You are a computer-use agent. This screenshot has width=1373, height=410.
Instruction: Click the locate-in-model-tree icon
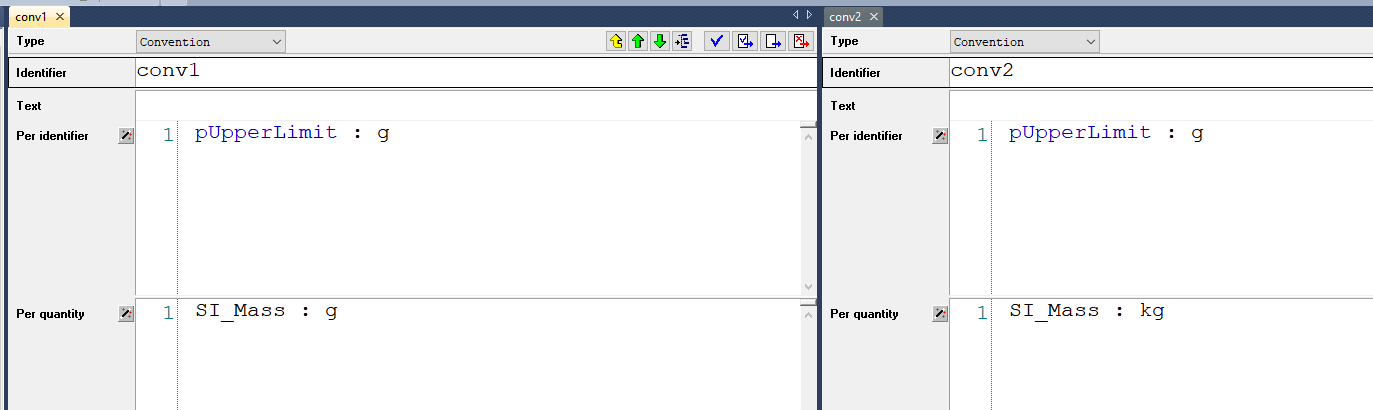click(682, 41)
